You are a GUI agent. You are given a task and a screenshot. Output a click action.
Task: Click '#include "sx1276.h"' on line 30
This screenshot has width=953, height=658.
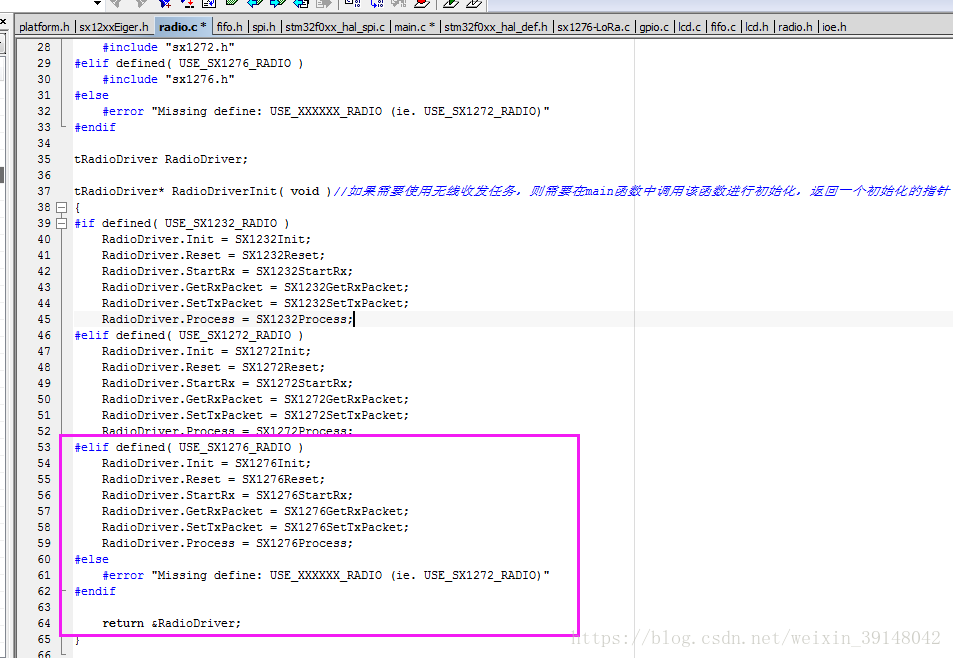tap(168, 79)
